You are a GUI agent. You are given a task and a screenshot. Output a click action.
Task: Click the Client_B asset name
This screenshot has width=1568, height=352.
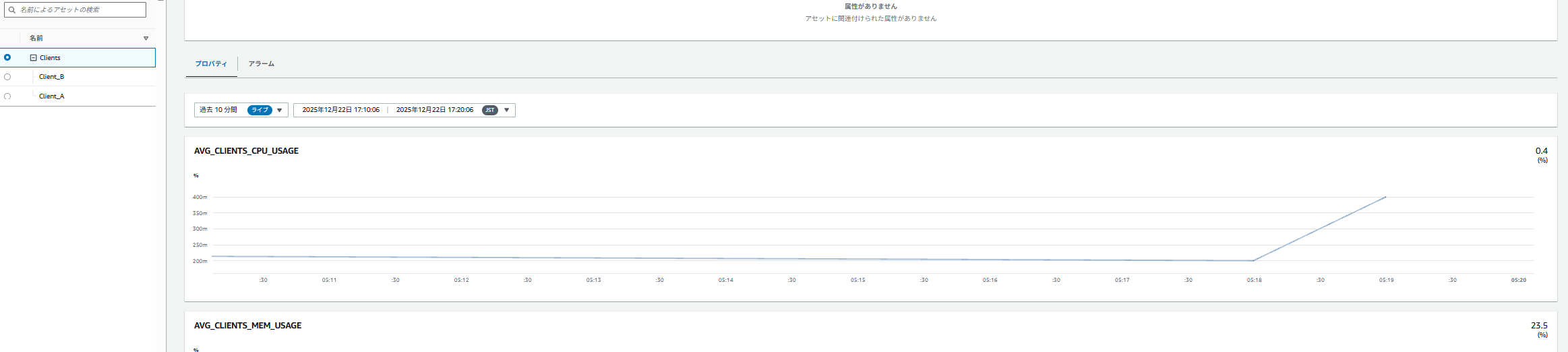(51, 77)
